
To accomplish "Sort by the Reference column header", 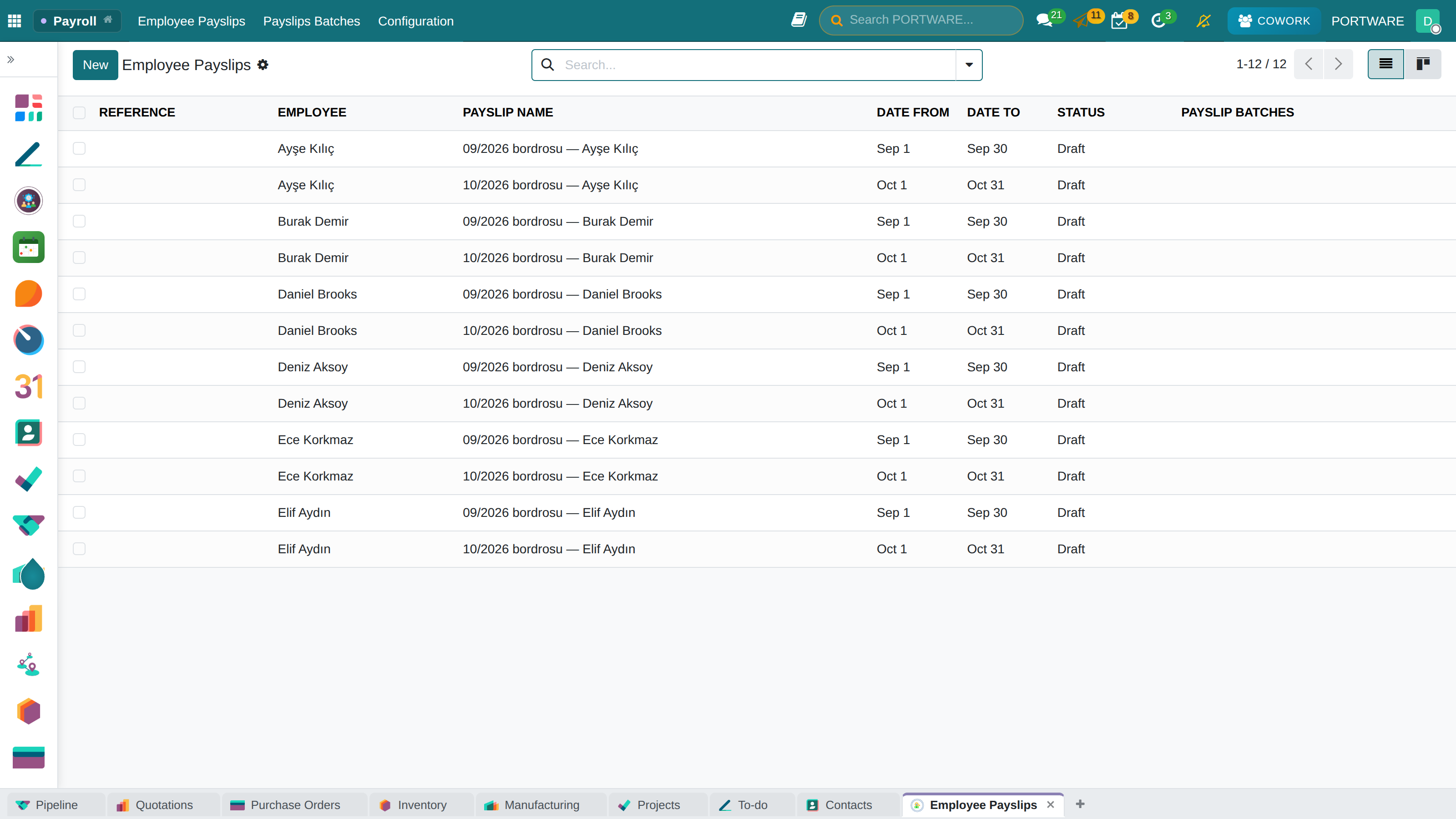I will point(137,112).
